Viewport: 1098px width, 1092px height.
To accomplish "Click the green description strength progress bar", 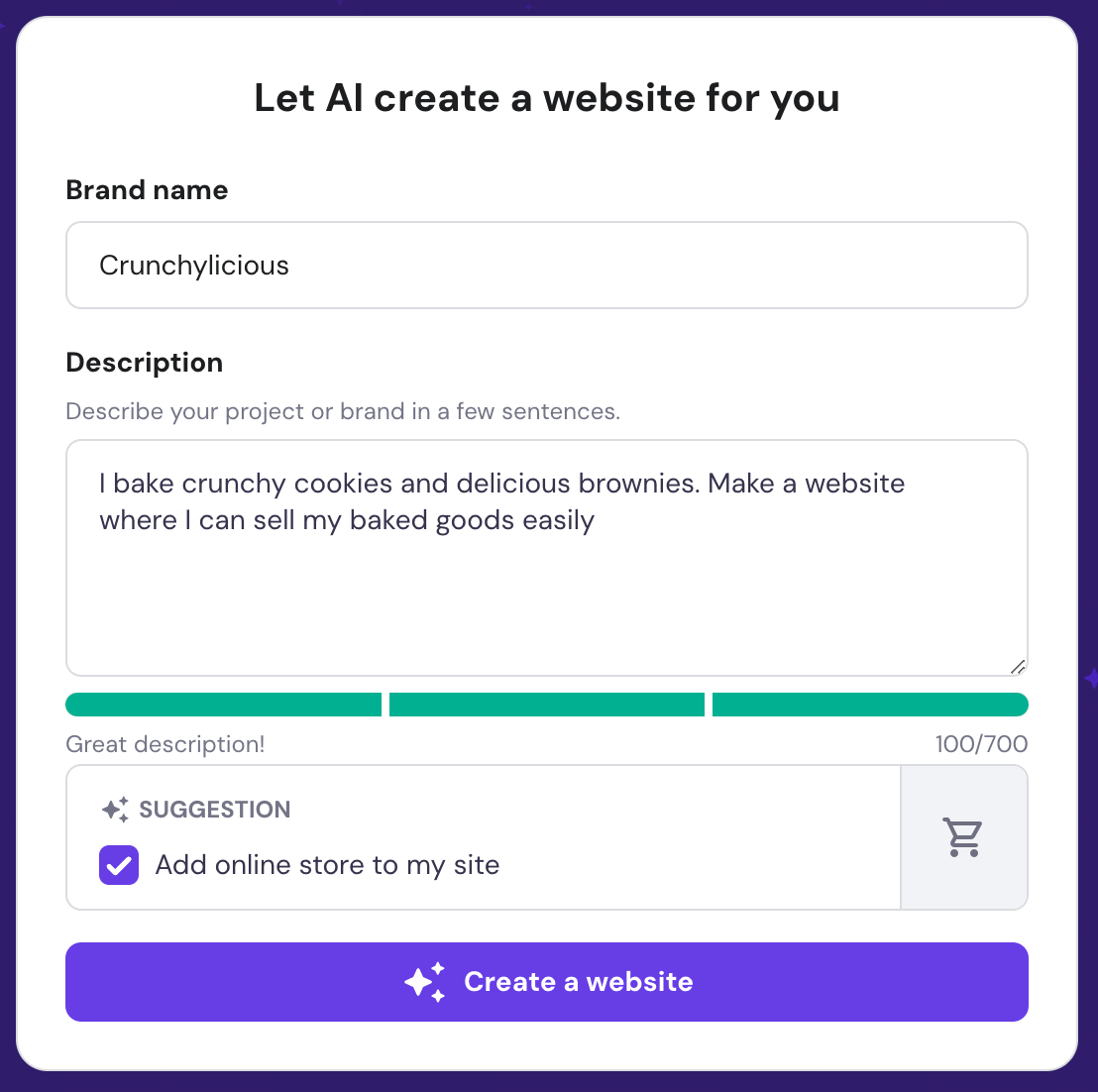I will point(547,704).
